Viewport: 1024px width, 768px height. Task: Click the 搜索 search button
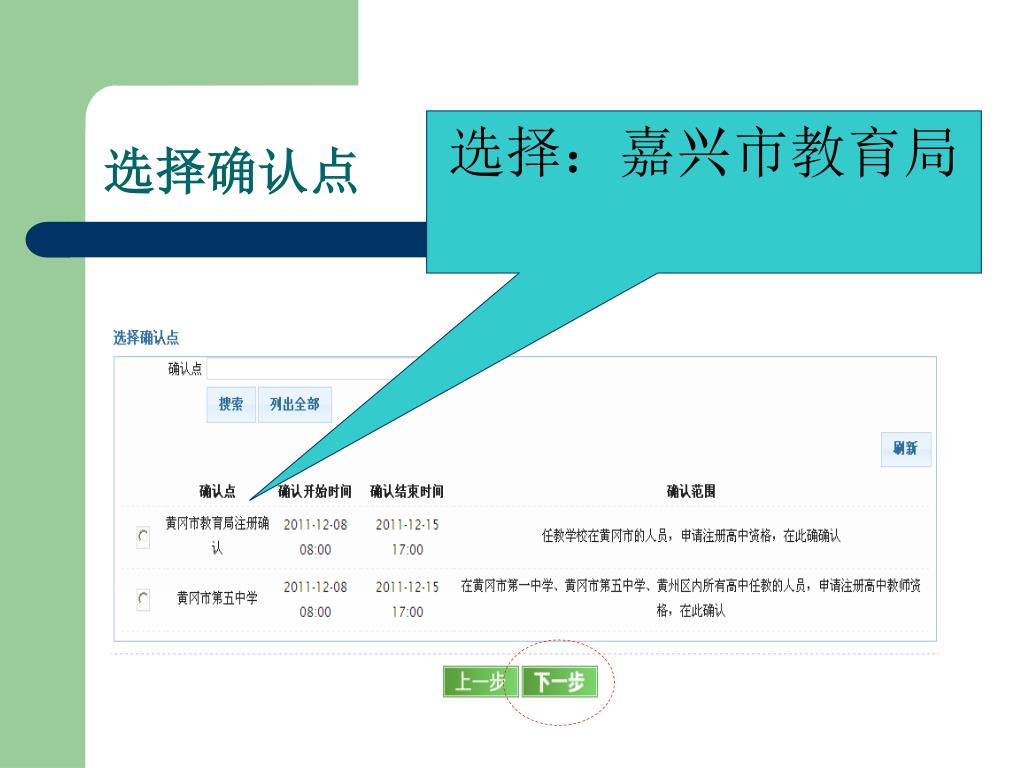[231, 405]
